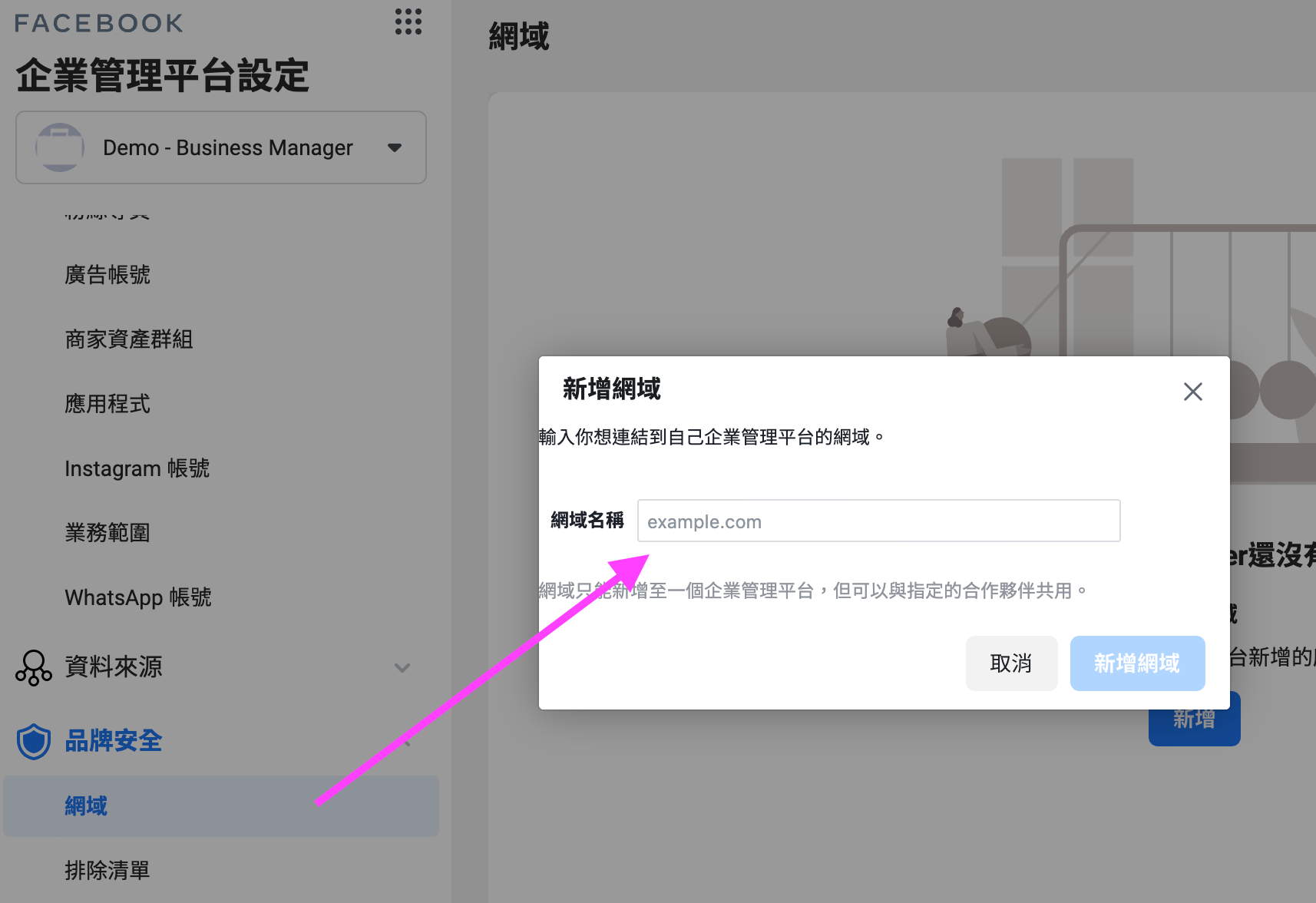Click the 網域名稱 input field
Viewport: 1316px width, 903px height.
click(x=878, y=521)
